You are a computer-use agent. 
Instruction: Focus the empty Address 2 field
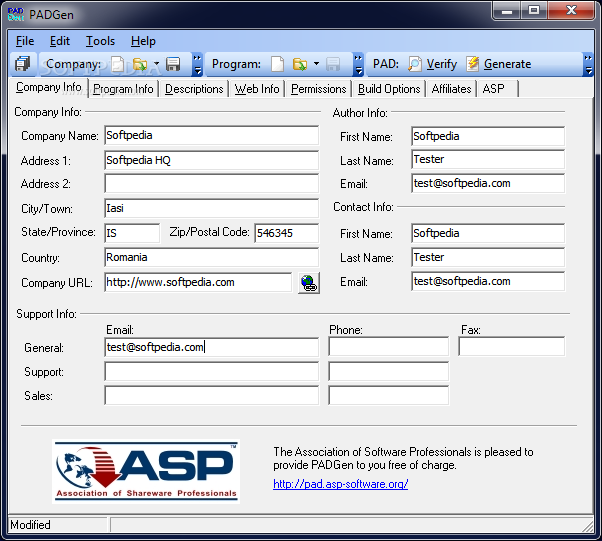[x=211, y=184]
